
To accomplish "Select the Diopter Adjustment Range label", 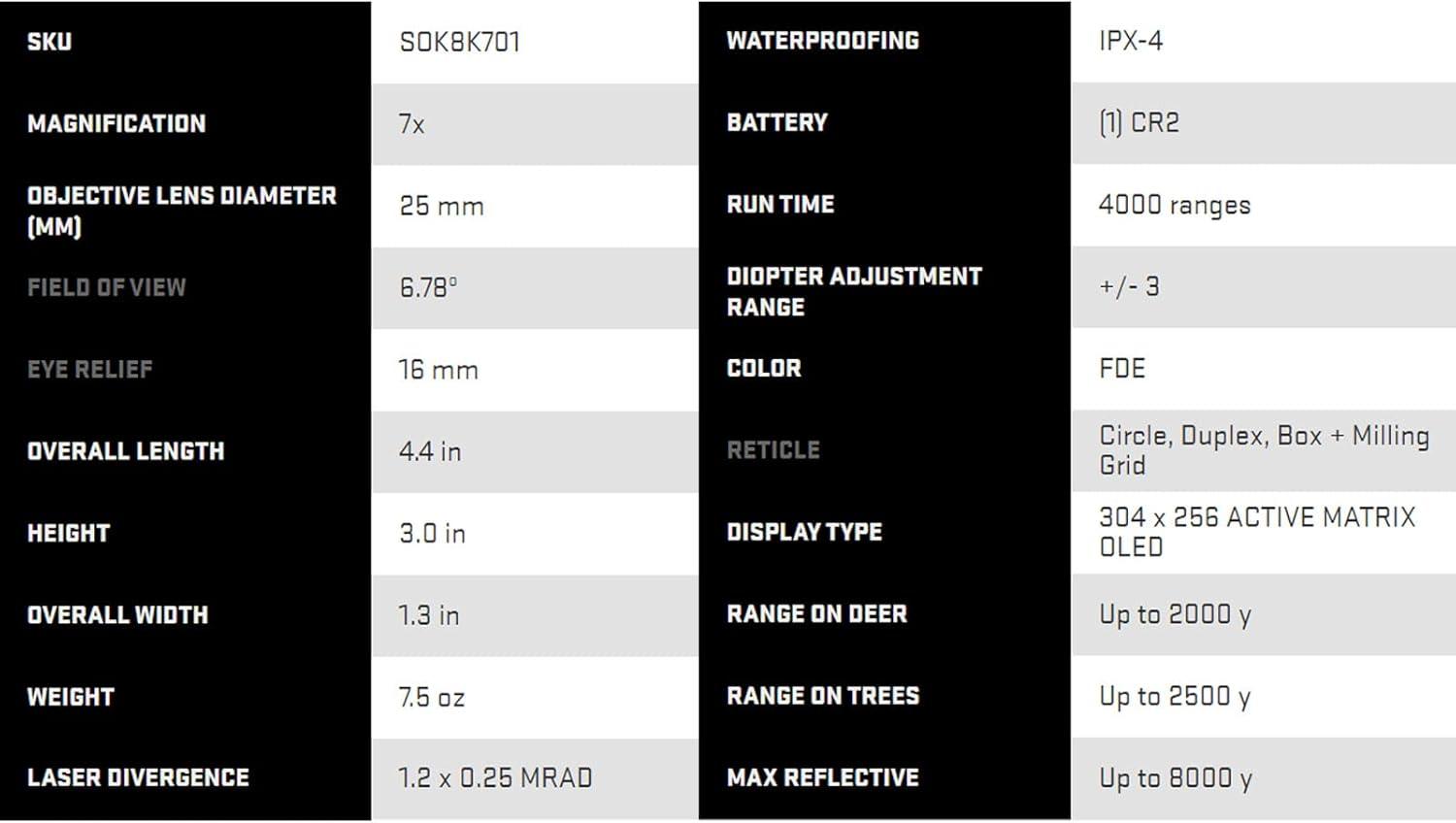I will pyautogui.click(x=854, y=291).
